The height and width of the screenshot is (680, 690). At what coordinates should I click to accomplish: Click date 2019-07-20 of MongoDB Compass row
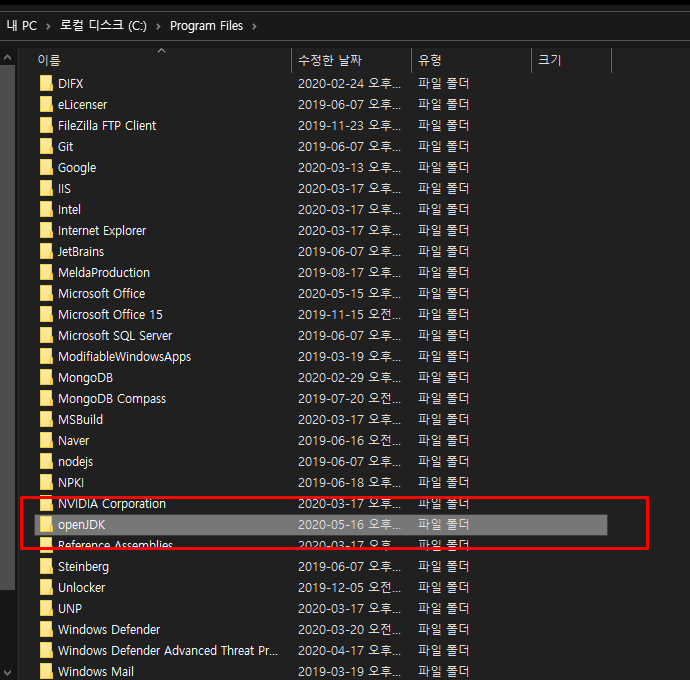pyautogui.click(x=349, y=398)
